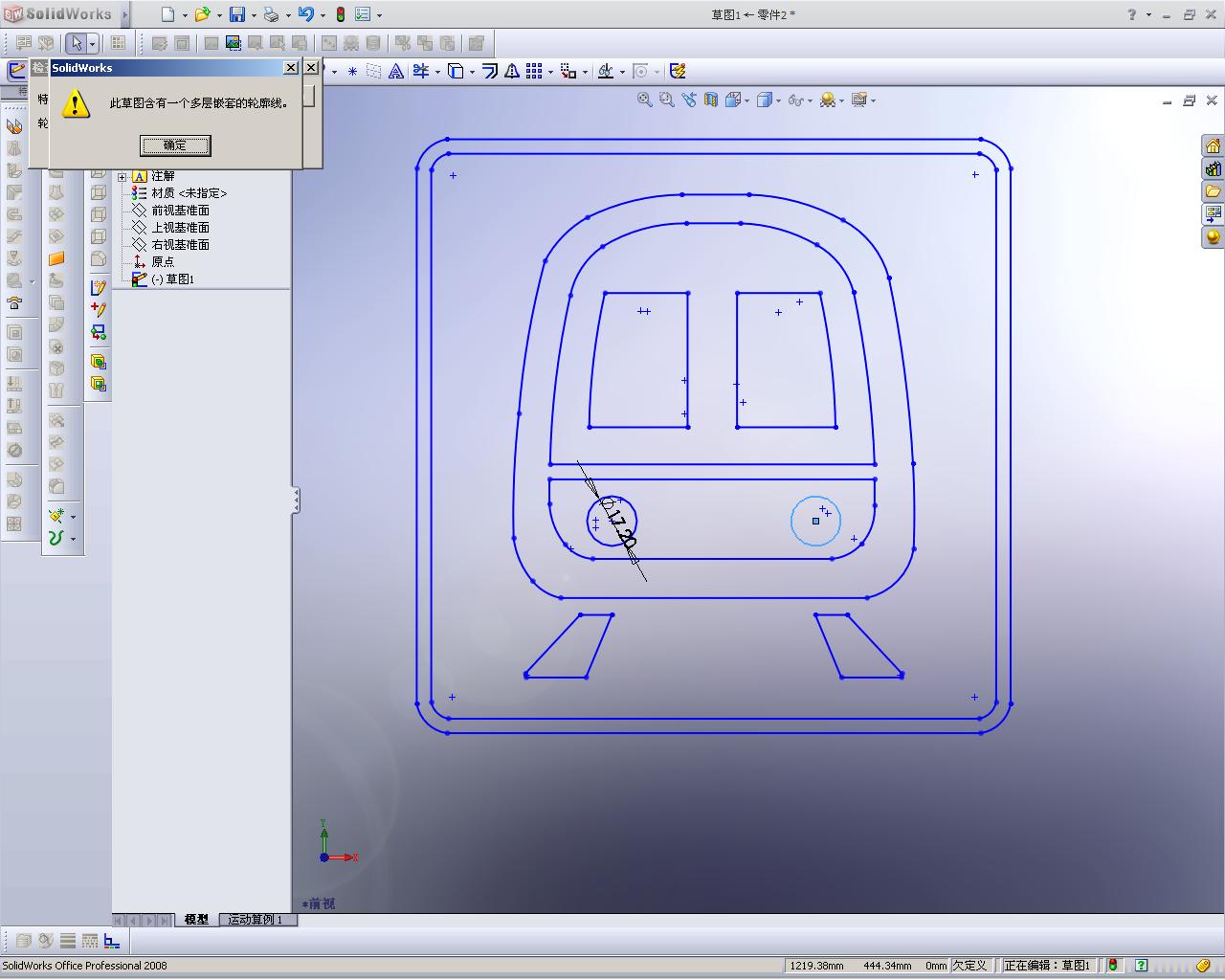This screenshot has width=1225, height=980.
Task: Choose the Select cursor tool
Action: 77,43
